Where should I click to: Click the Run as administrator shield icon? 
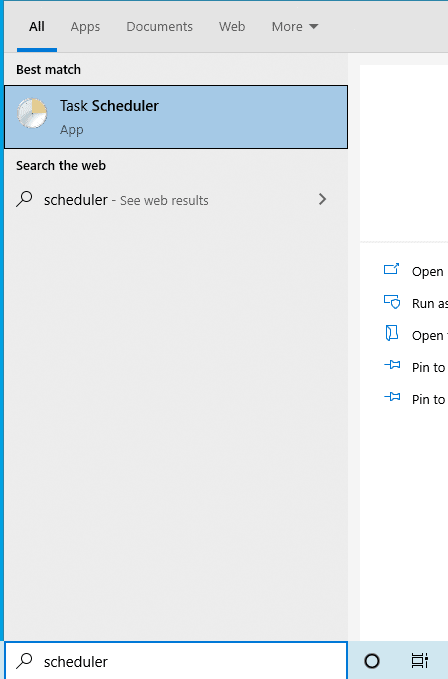[392, 302]
